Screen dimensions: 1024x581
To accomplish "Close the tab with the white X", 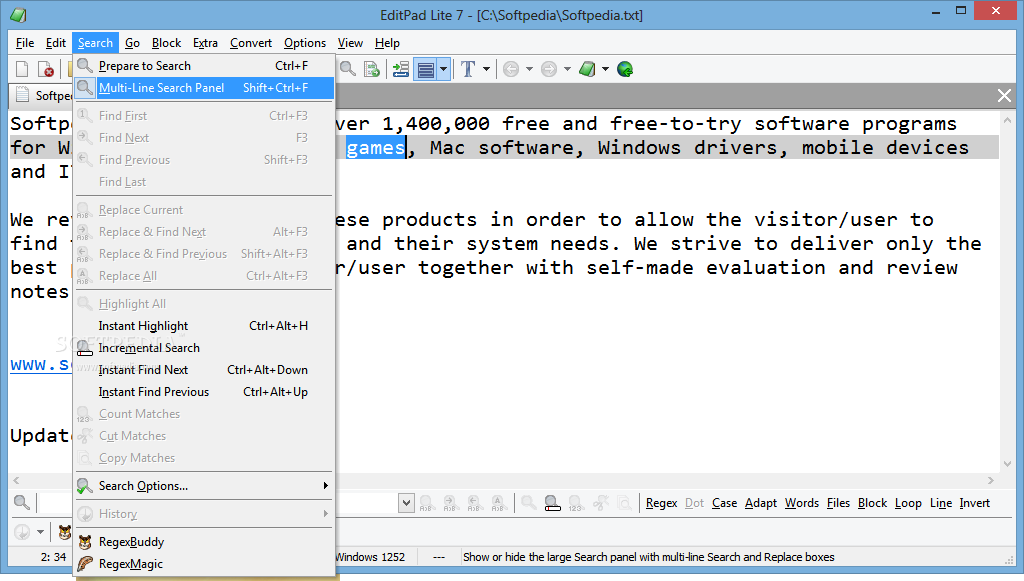I will (1004, 96).
